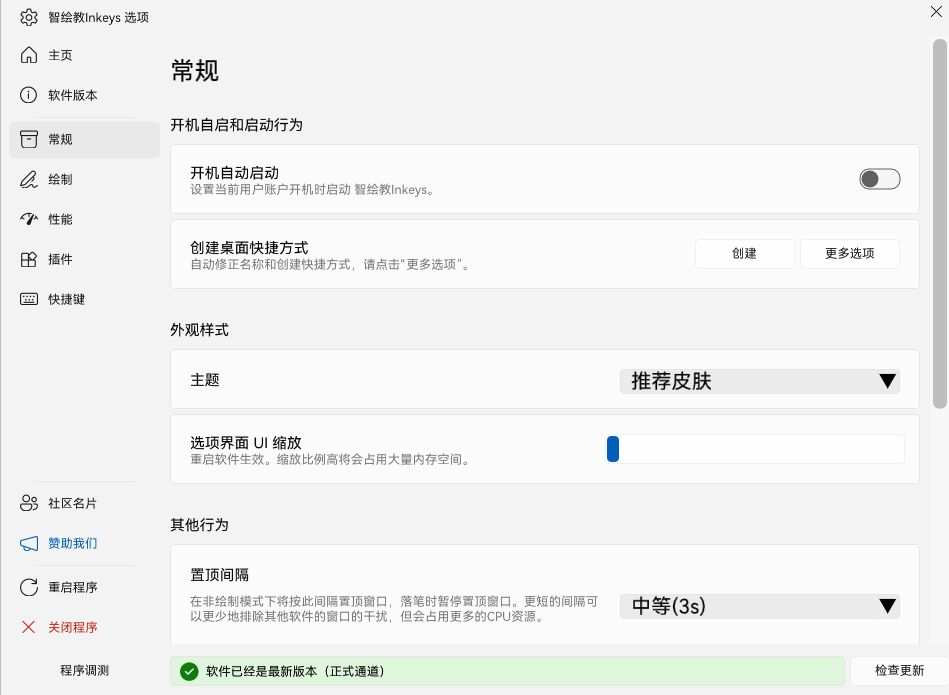This screenshot has height=695, width=949.
Task: Show the 快捷键 settings page
Action: [x=85, y=299]
